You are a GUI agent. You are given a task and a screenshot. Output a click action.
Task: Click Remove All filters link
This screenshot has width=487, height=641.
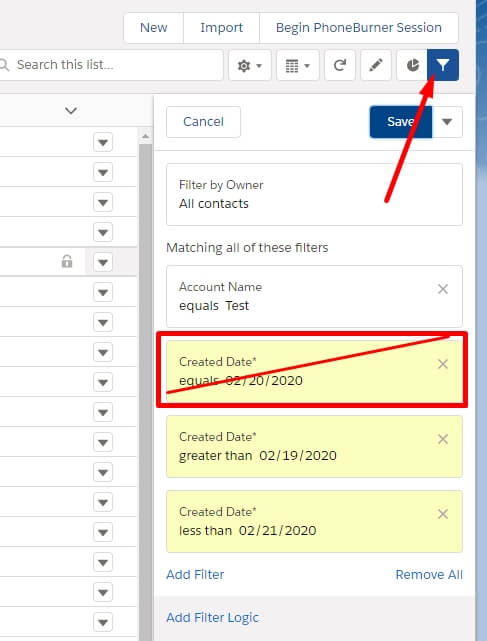tap(429, 574)
